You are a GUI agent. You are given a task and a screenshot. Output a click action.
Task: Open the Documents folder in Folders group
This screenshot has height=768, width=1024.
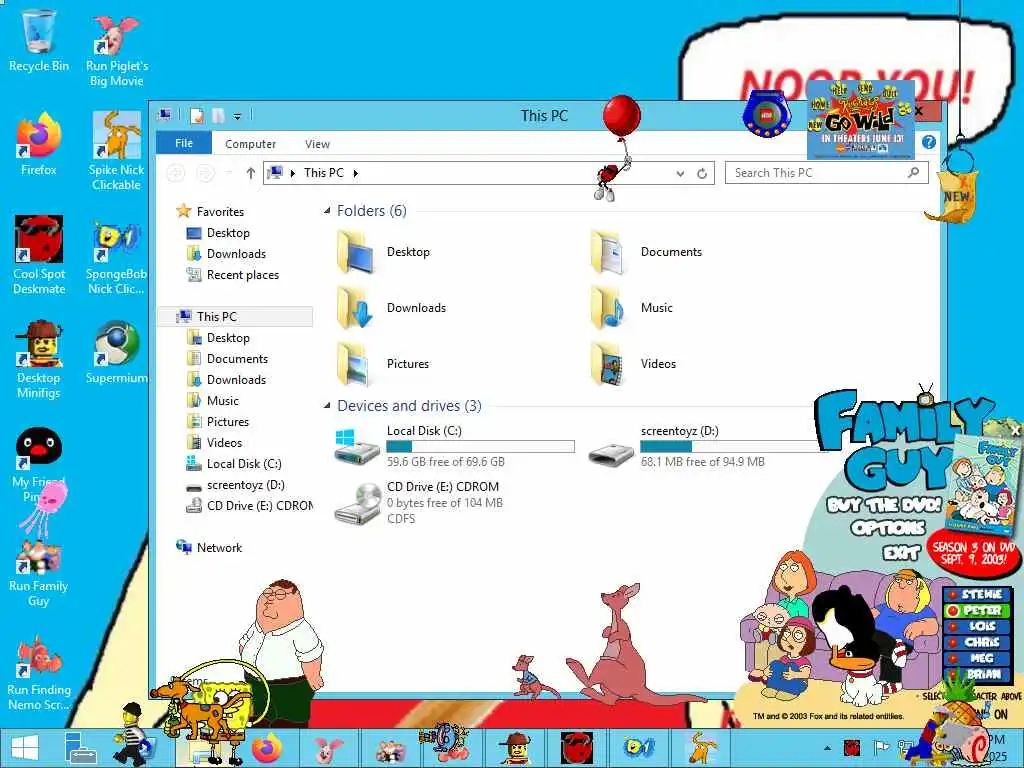tap(646, 252)
